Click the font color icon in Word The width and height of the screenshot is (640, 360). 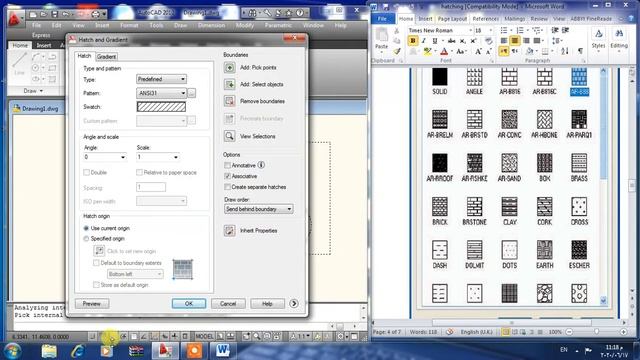point(444,52)
